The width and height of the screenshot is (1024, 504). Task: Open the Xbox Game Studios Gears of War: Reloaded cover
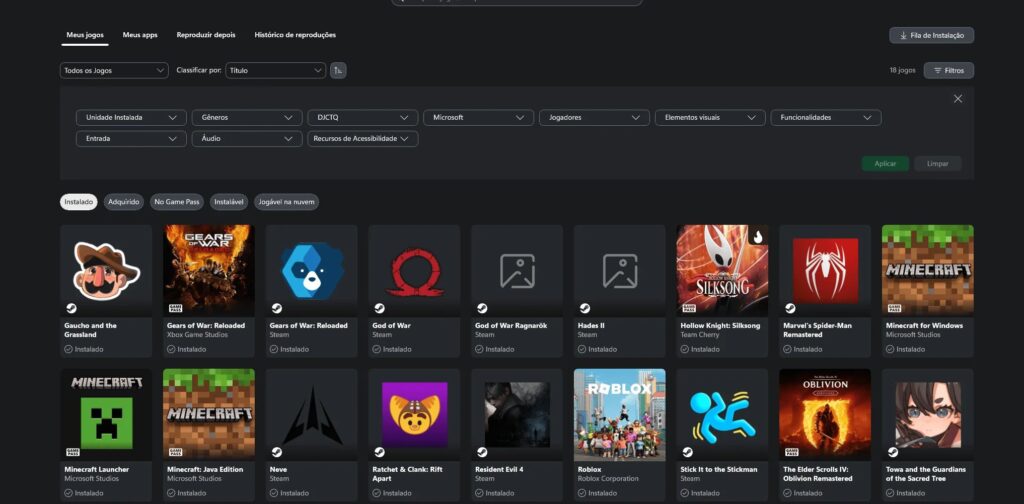coord(209,271)
